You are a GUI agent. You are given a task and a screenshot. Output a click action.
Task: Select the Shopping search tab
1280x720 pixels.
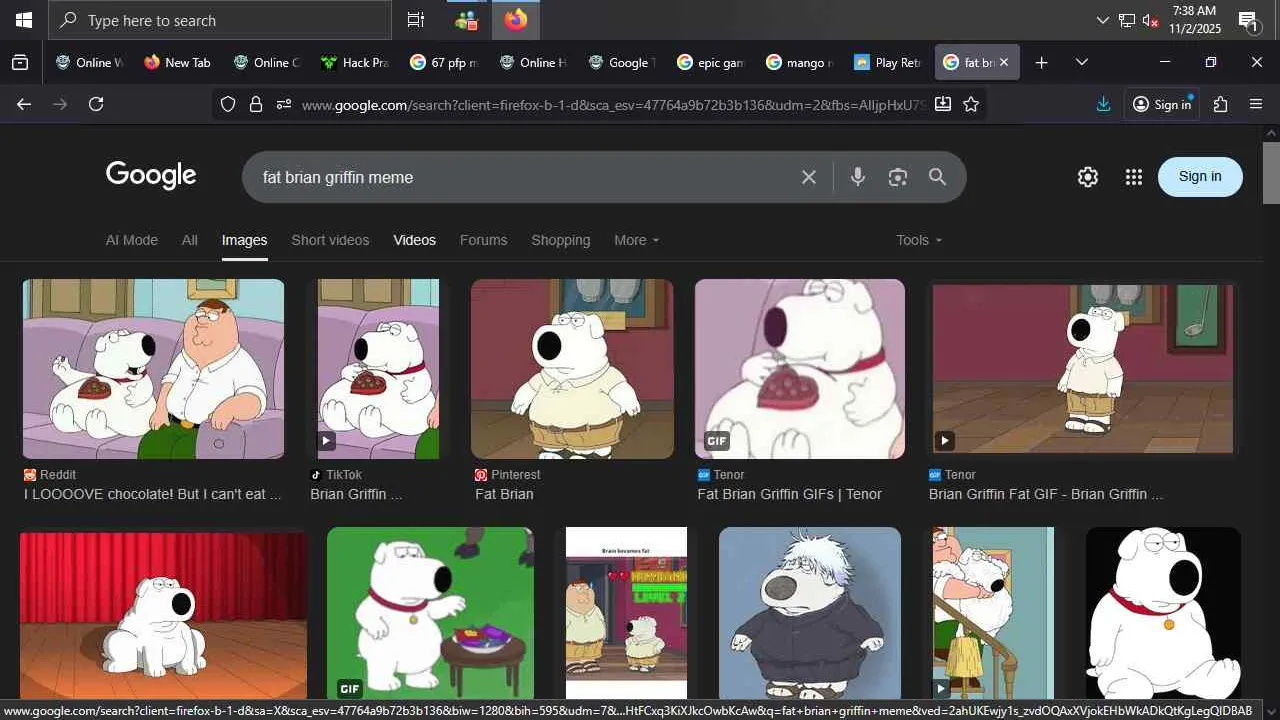coord(561,240)
